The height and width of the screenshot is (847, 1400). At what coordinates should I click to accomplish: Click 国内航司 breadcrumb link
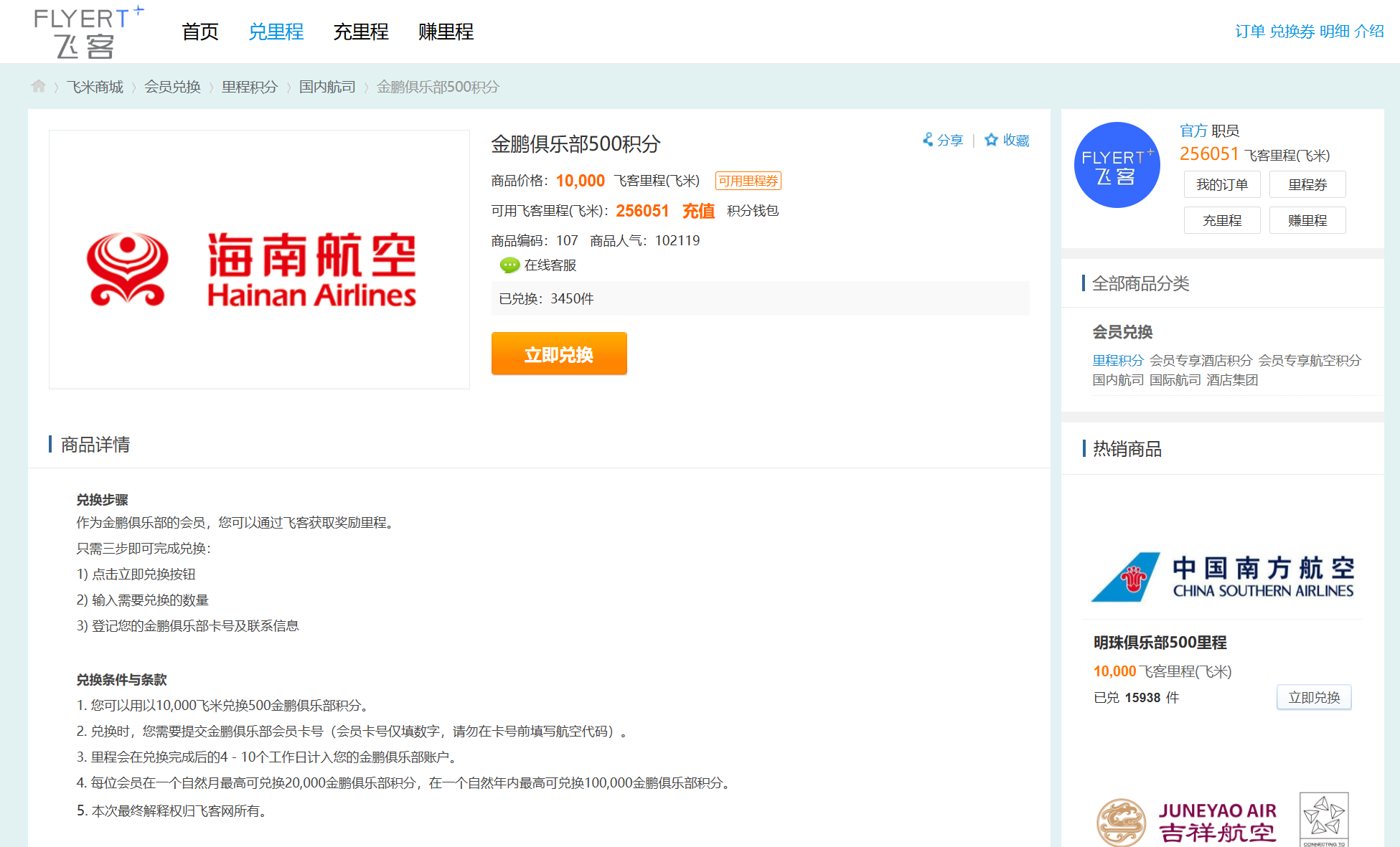pos(327,87)
